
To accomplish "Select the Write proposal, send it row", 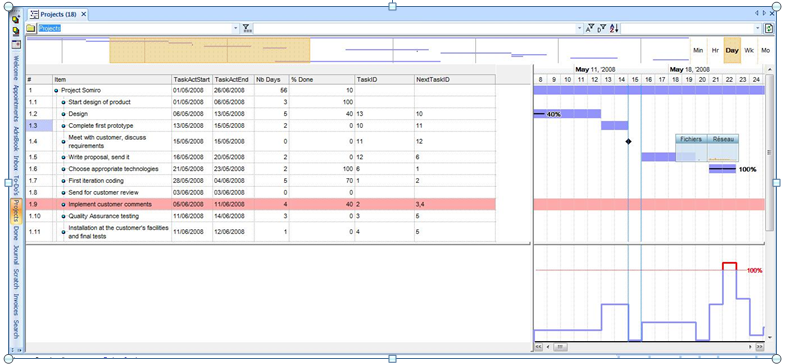I will click(260, 157).
